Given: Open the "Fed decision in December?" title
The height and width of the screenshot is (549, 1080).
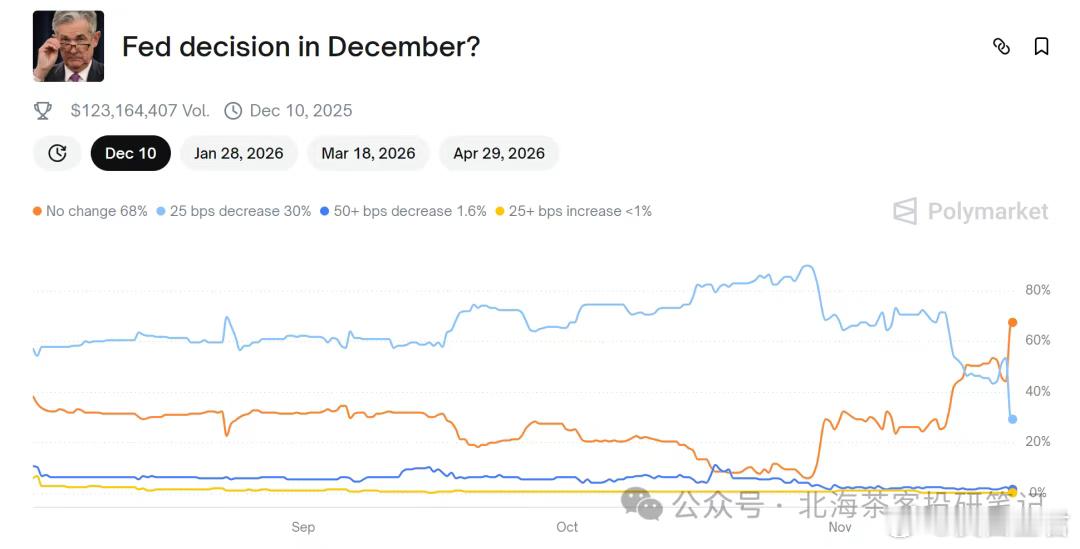Looking at the screenshot, I should [x=301, y=46].
